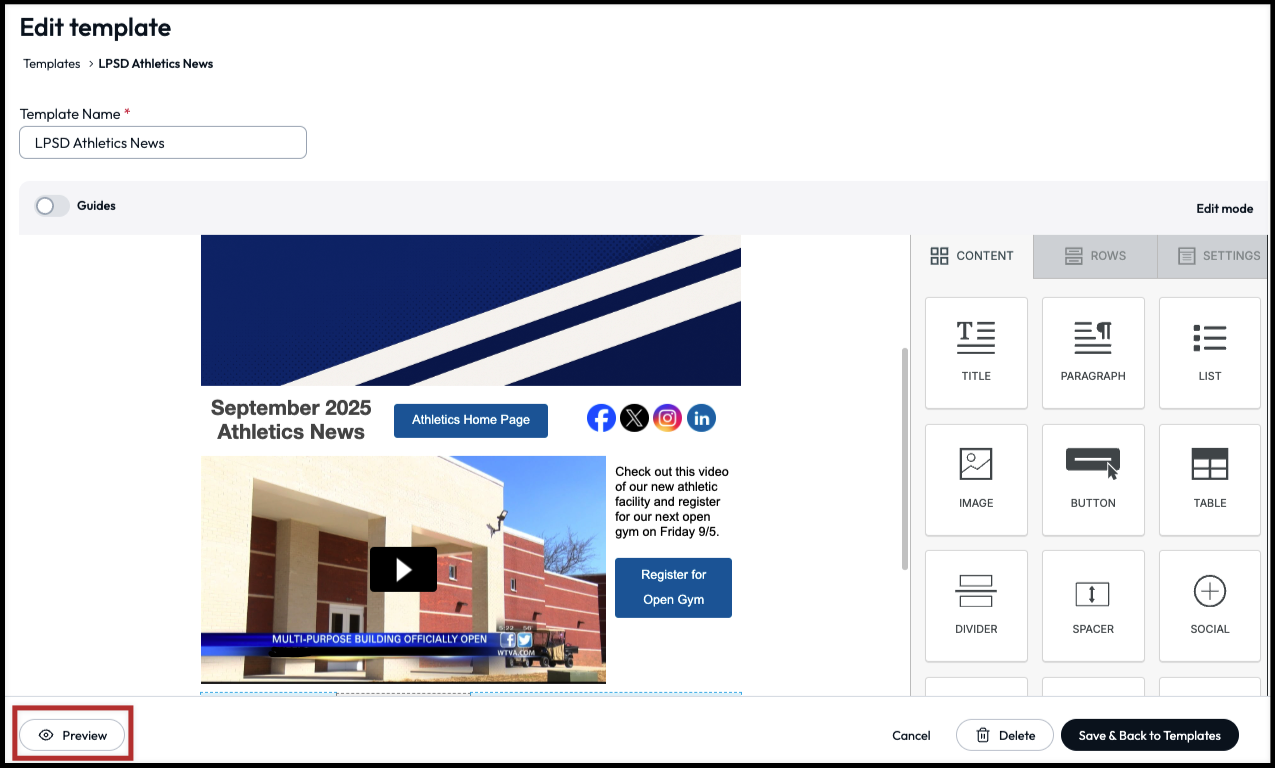Insert an Image content block
This screenshot has width=1275, height=768.
[976, 478]
